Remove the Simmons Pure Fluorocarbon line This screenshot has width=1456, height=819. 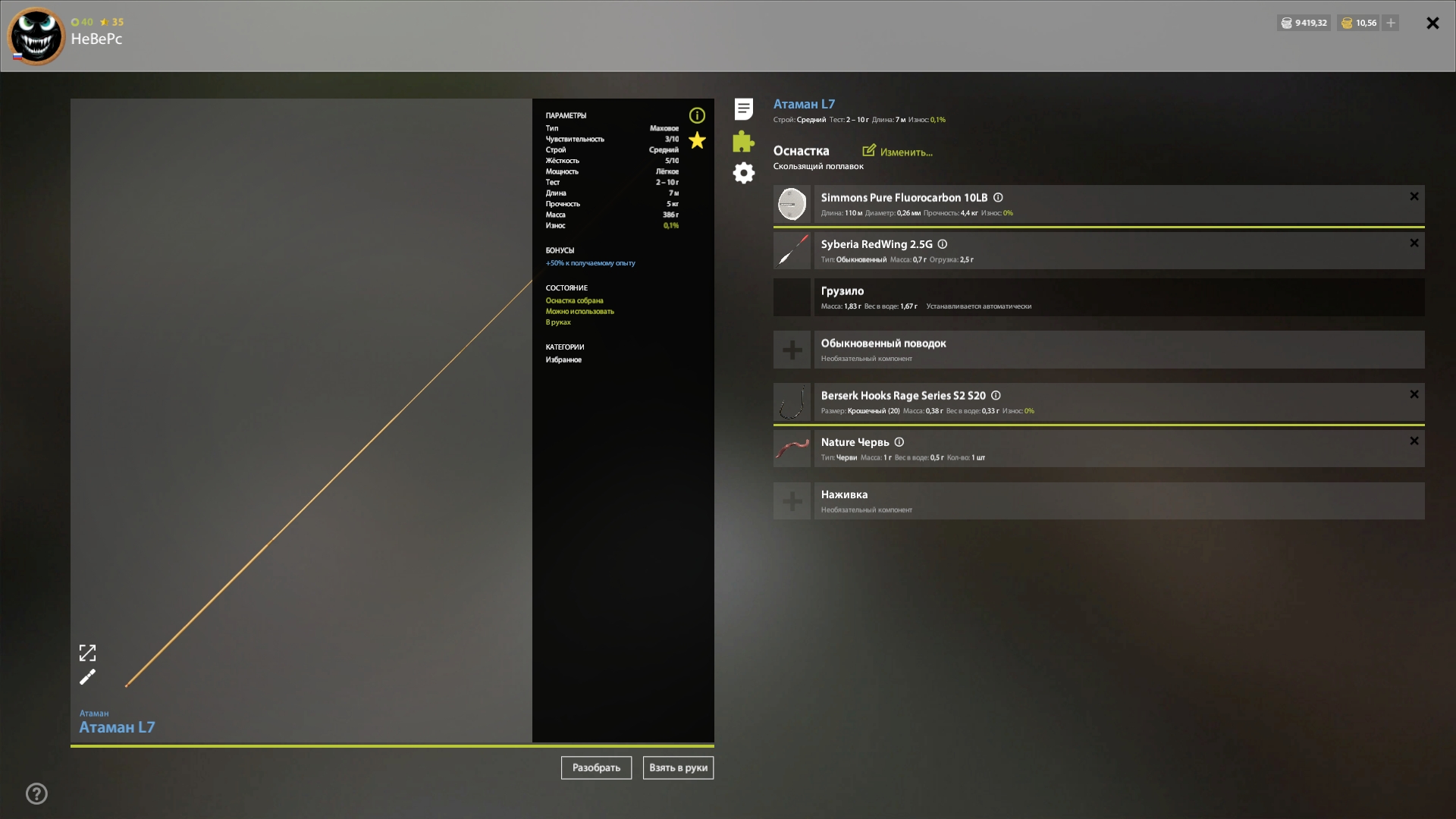coord(1414,196)
